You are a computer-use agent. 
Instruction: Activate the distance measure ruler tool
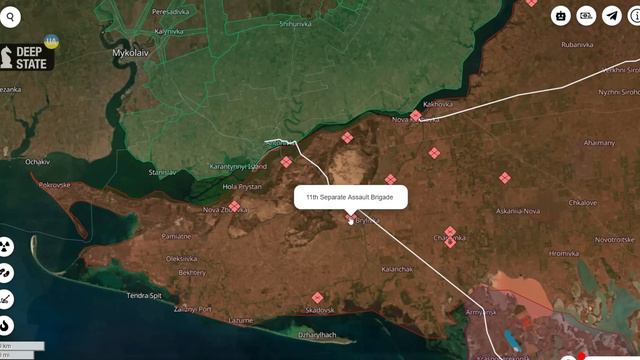click(6, 300)
